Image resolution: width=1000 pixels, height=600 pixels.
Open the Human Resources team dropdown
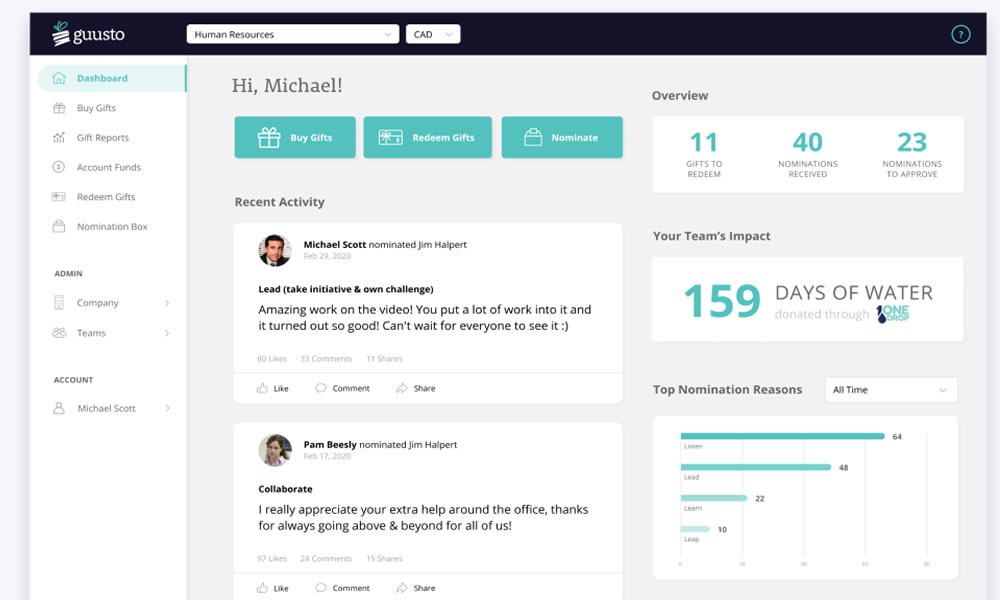[292, 35]
